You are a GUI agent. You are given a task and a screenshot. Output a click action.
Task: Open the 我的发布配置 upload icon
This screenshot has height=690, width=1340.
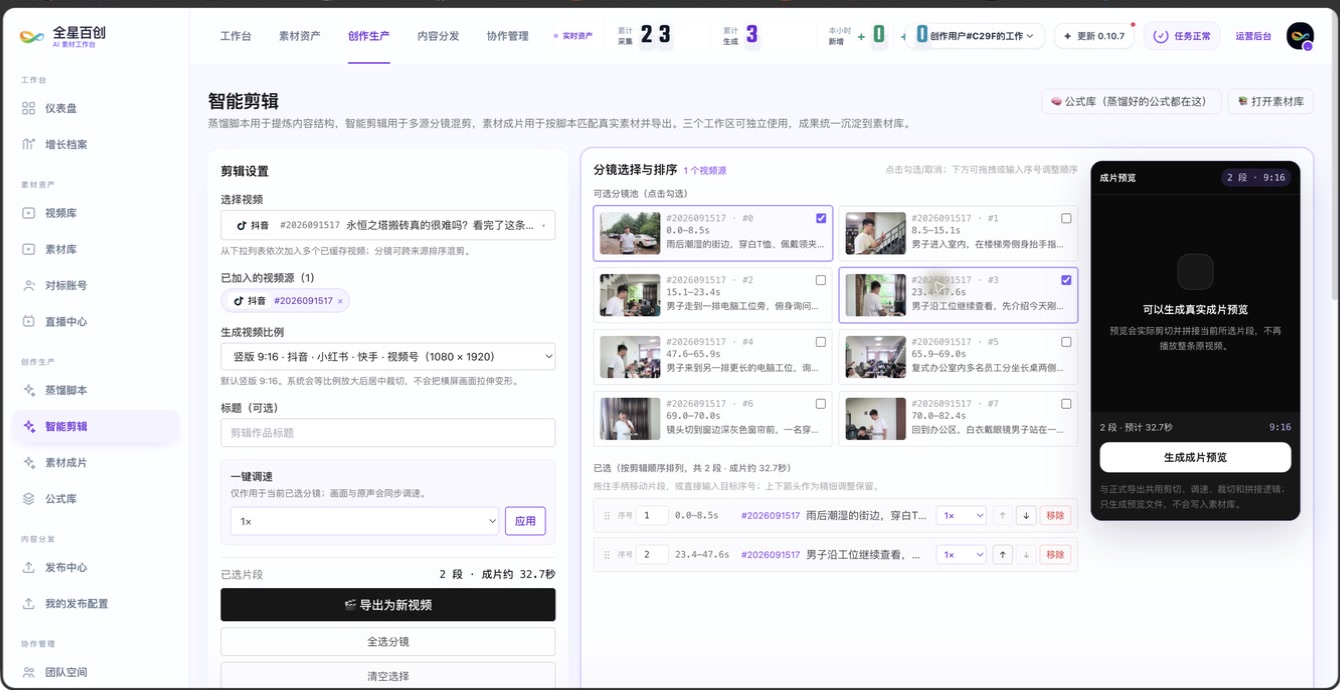[x=28, y=603]
